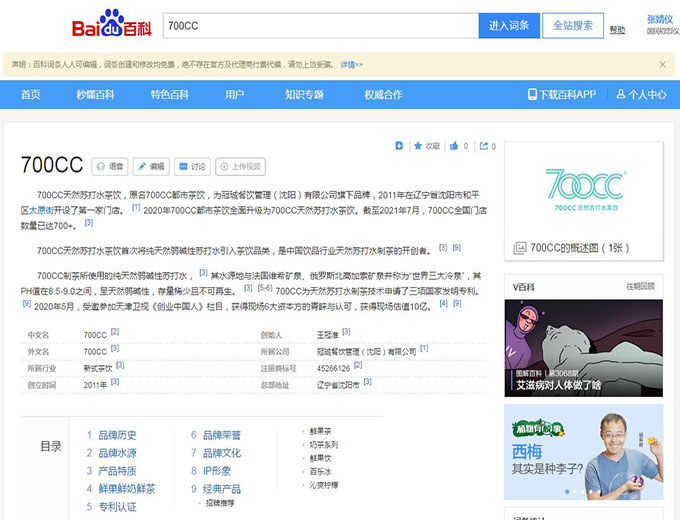Open the 秒懂百科 navigation tab
This screenshot has width=680, height=520.
pyautogui.click(x=95, y=94)
